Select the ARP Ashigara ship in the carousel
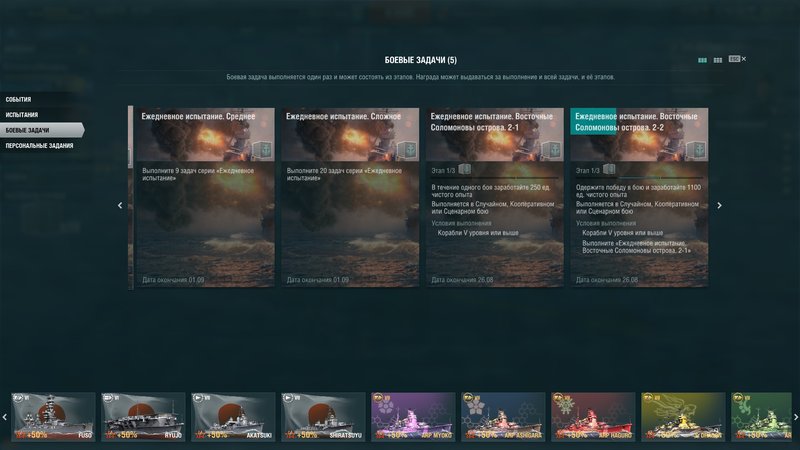Viewport: 800px width, 450px height. (503, 416)
